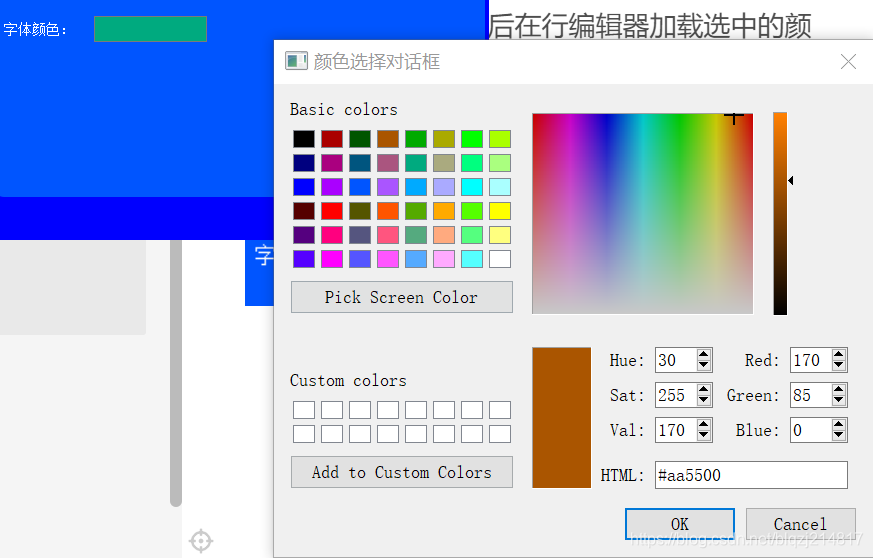The height and width of the screenshot is (558, 873).
Task: Close the color selection dialog
Action: (x=848, y=61)
